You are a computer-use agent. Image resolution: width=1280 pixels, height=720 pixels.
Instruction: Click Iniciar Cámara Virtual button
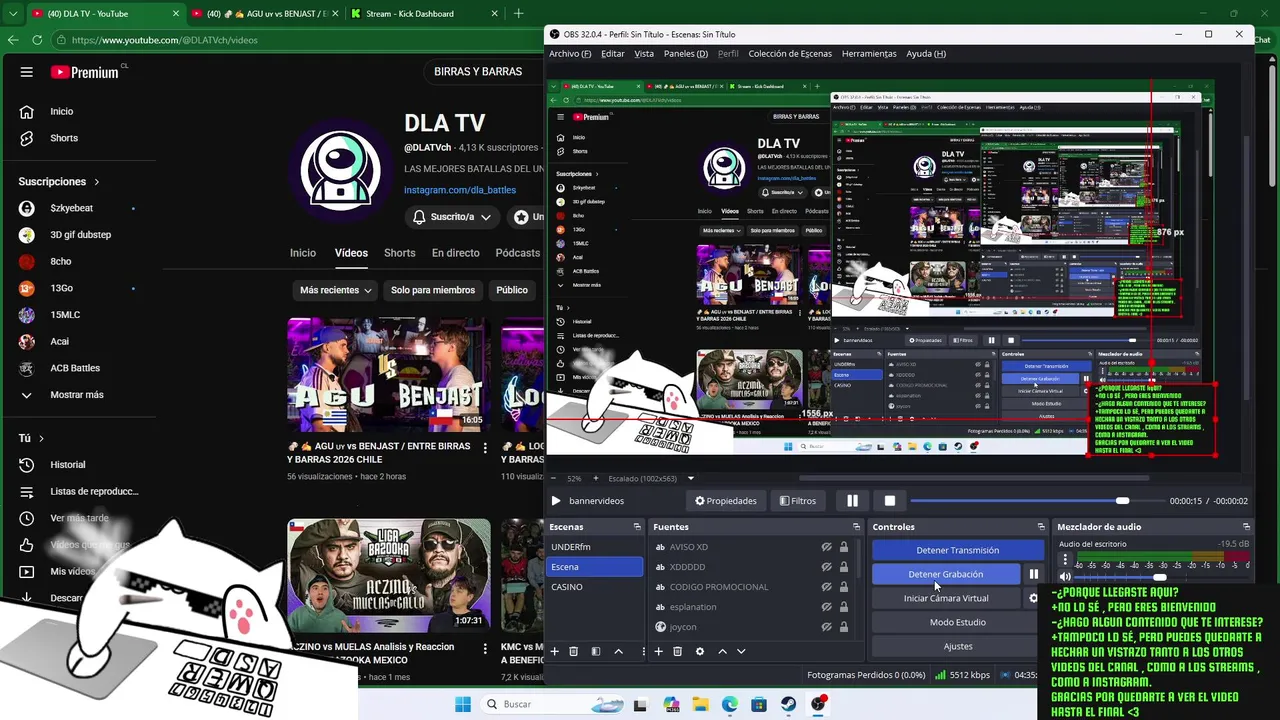946,598
